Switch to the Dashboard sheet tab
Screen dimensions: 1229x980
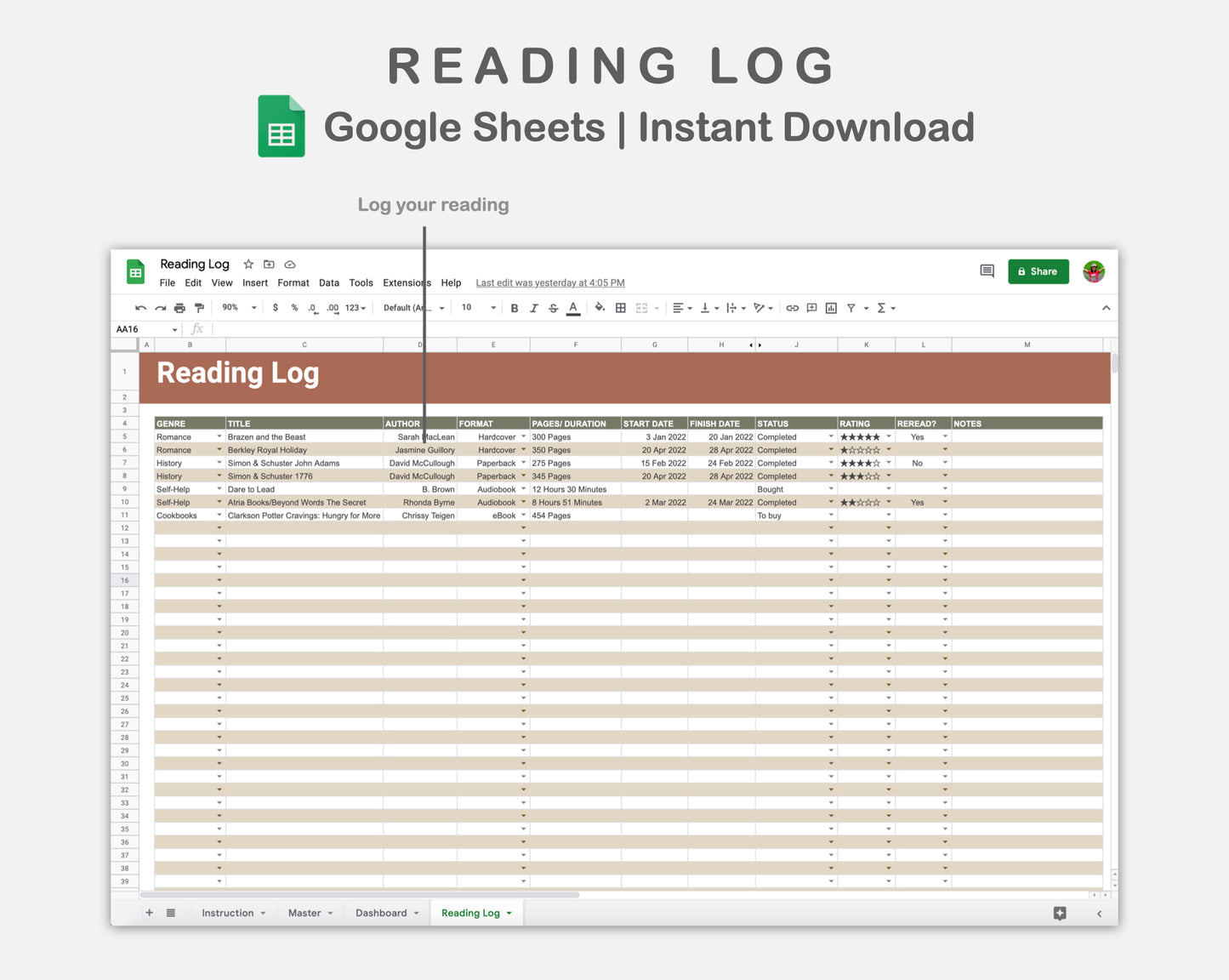(380, 912)
